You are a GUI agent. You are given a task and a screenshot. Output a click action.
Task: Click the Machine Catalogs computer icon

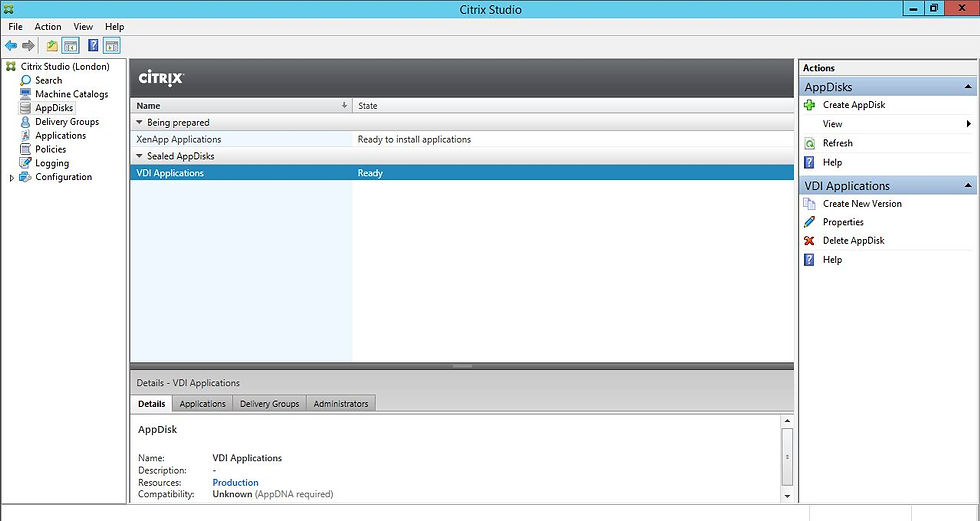pyautogui.click(x=25, y=94)
